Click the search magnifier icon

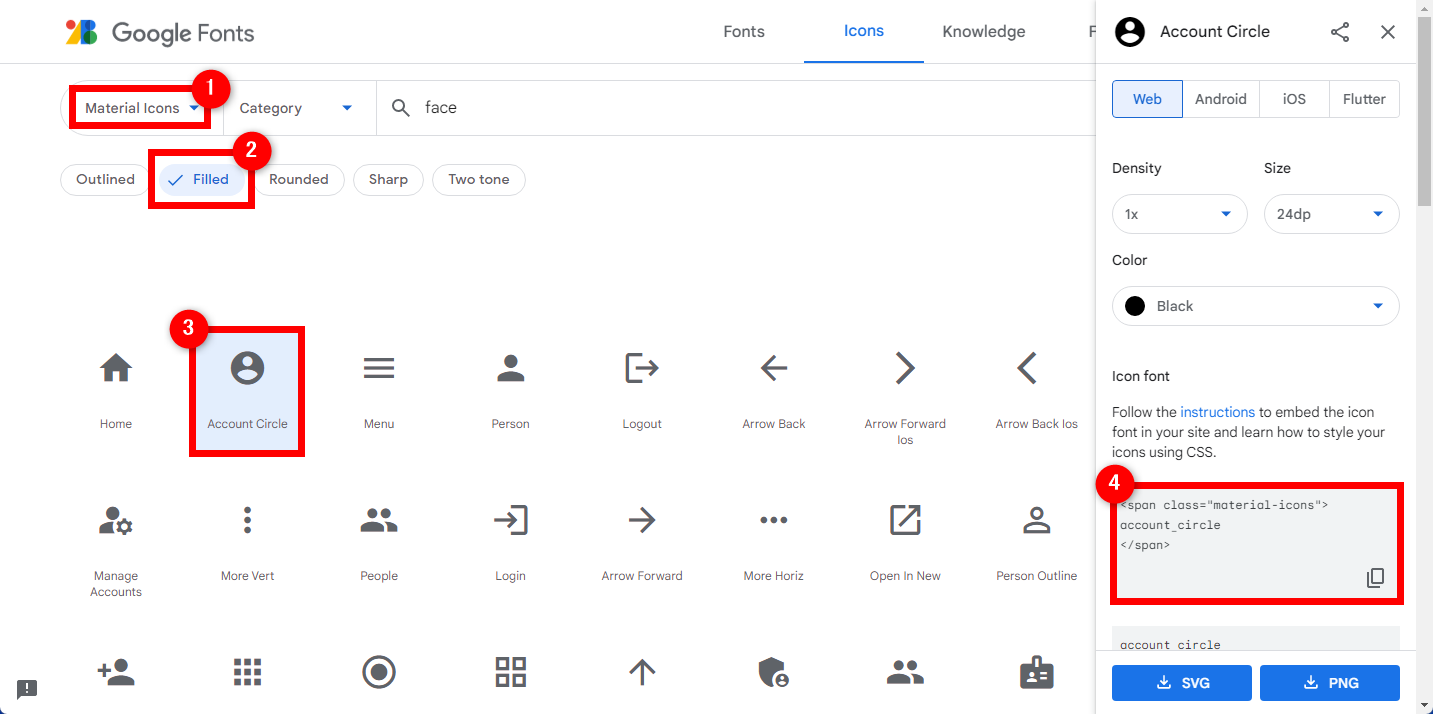[x=401, y=108]
